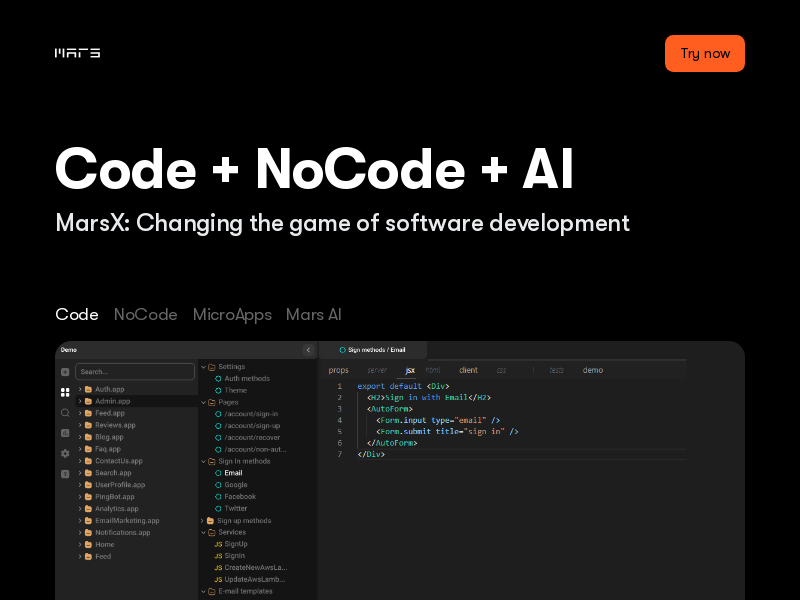Click the ContactUs.app folder icon
Viewport: 800px width, 600px height.
point(88,461)
